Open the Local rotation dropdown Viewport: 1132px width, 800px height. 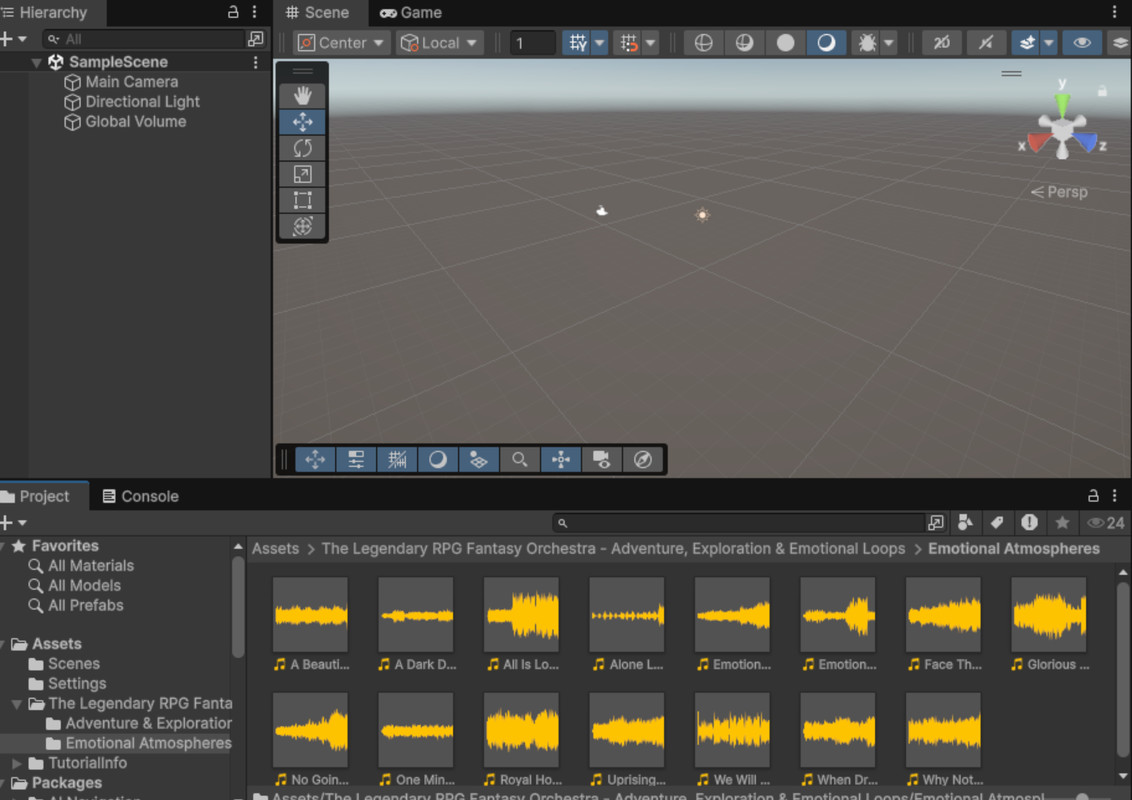click(440, 43)
